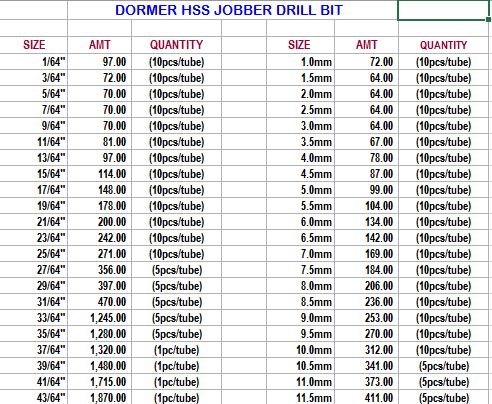Click amount 114.00 for 15/64"
This screenshot has height=404, width=492.
tap(99, 174)
